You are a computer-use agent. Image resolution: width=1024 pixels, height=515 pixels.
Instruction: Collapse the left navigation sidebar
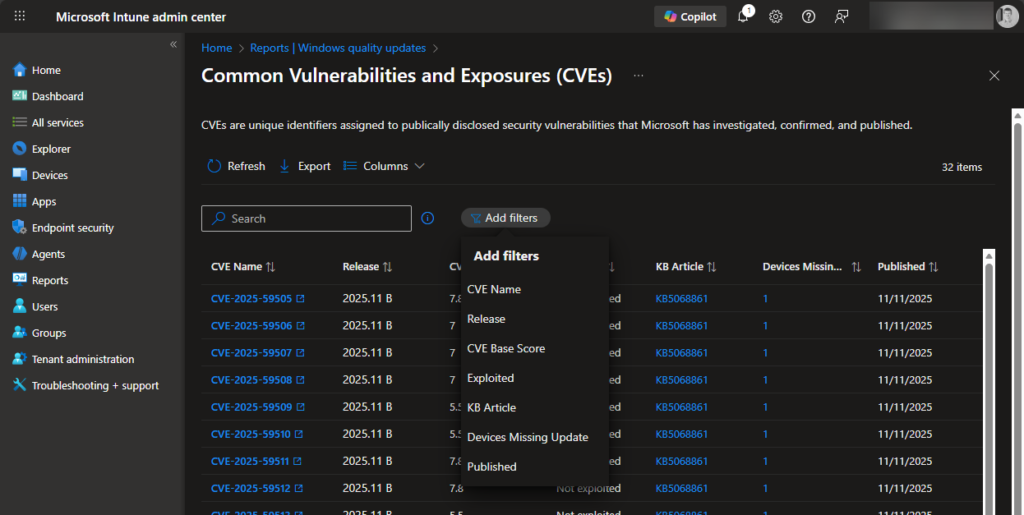[173, 44]
